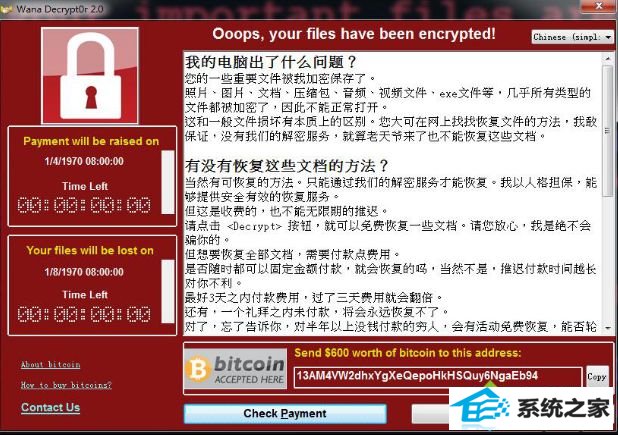Viewport: 618px width, 435px height.
Task: Click the scroll down arrow of message
Action: coord(607,328)
